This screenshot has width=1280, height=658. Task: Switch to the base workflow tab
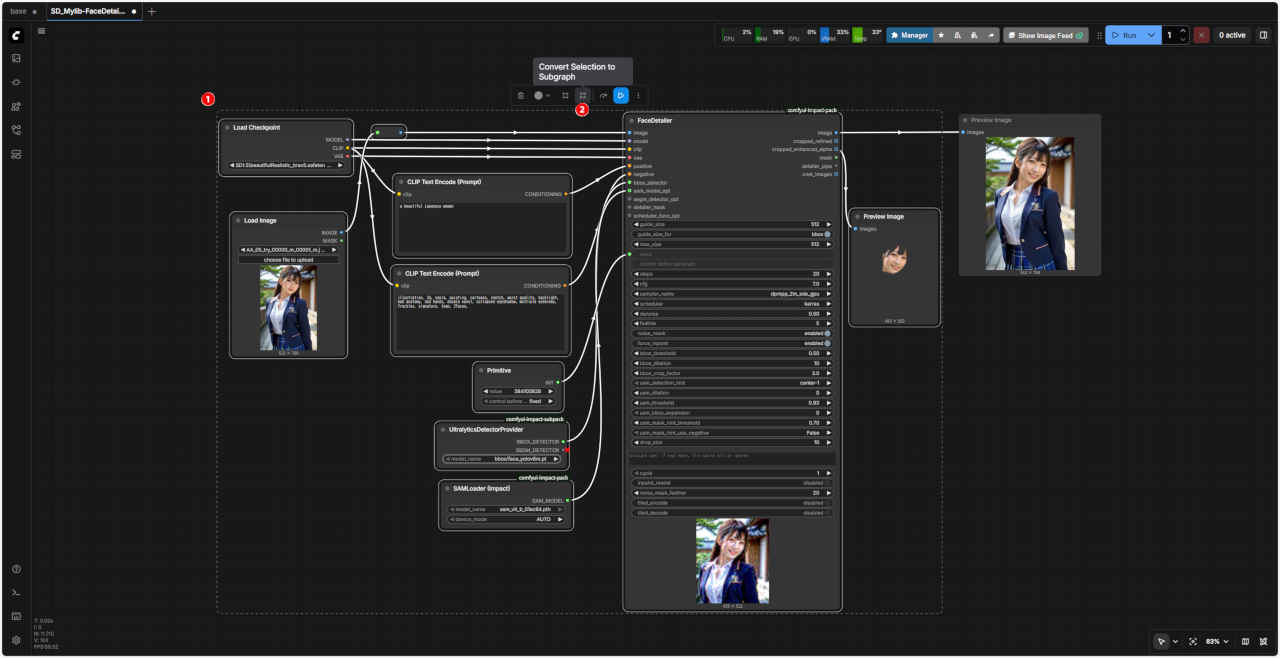point(18,12)
